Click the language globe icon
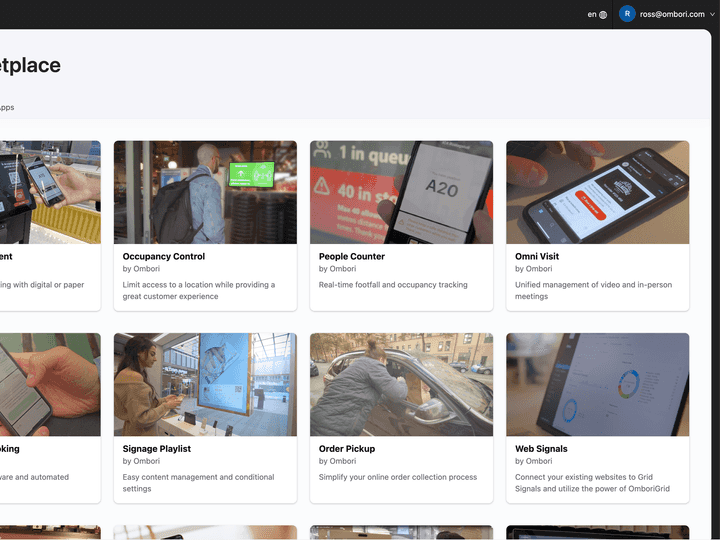 click(x=603, y=15)
